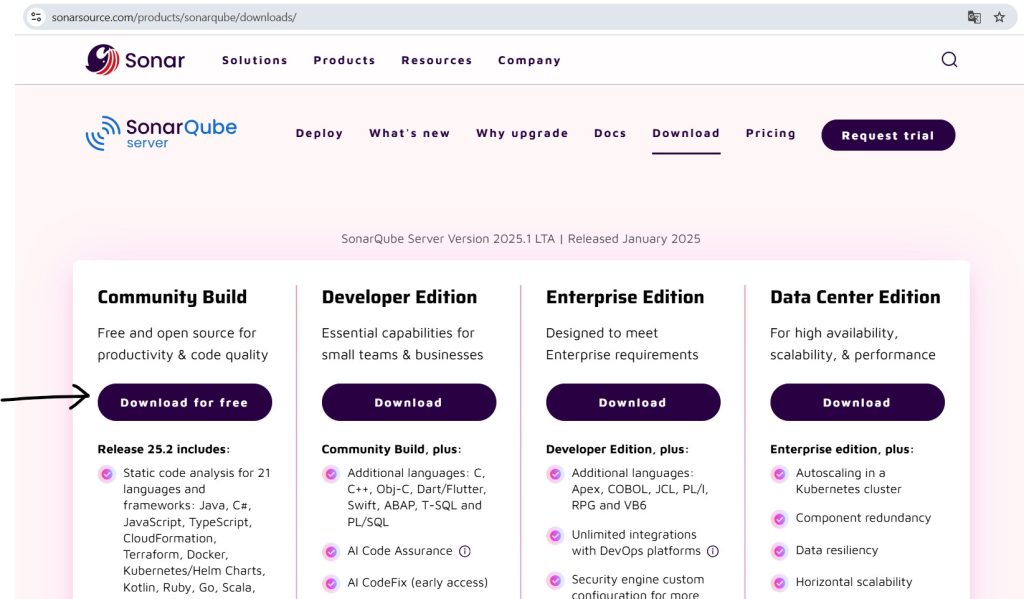Viewport: 1024px width, 599px height.
Task: Click the translate page icon
Action: pyautogui.click(x=974, y=17)
